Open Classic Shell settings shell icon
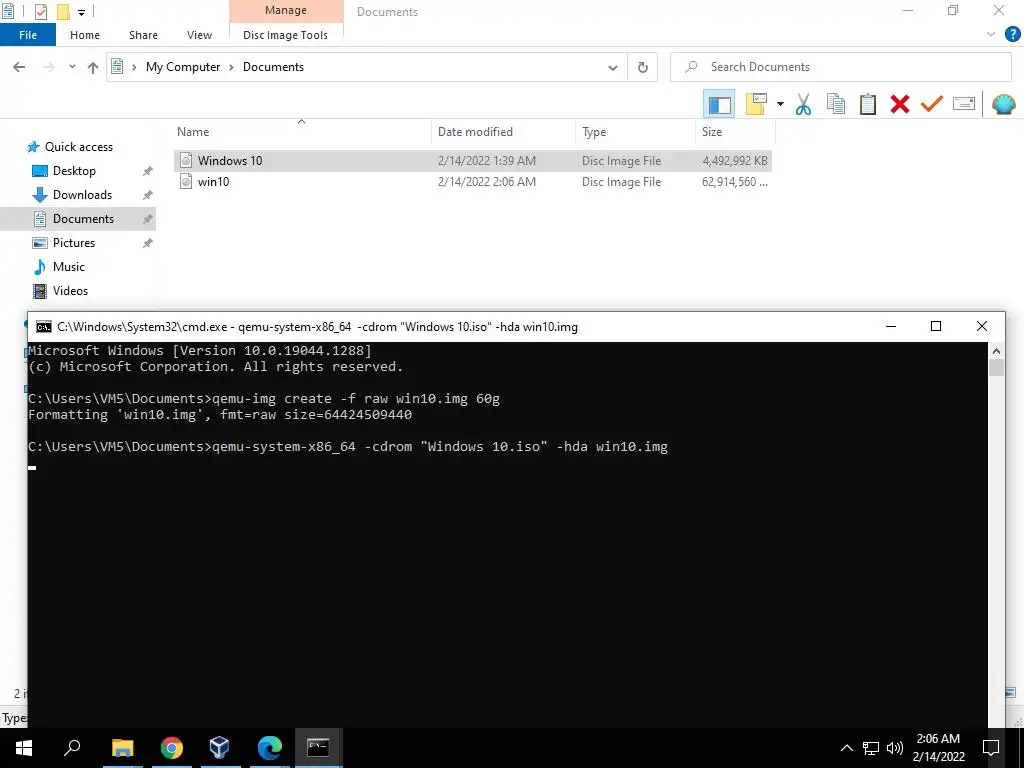1024x768 pixels. pos(1004,104)
